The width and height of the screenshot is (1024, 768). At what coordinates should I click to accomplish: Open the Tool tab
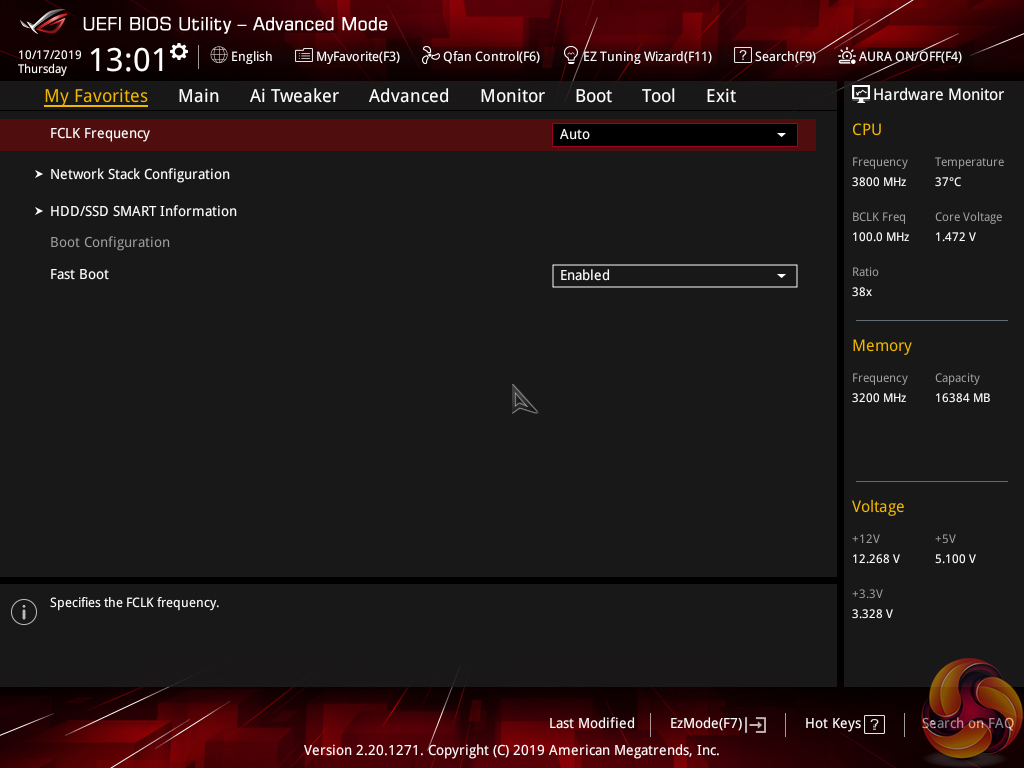coord(658,96)
